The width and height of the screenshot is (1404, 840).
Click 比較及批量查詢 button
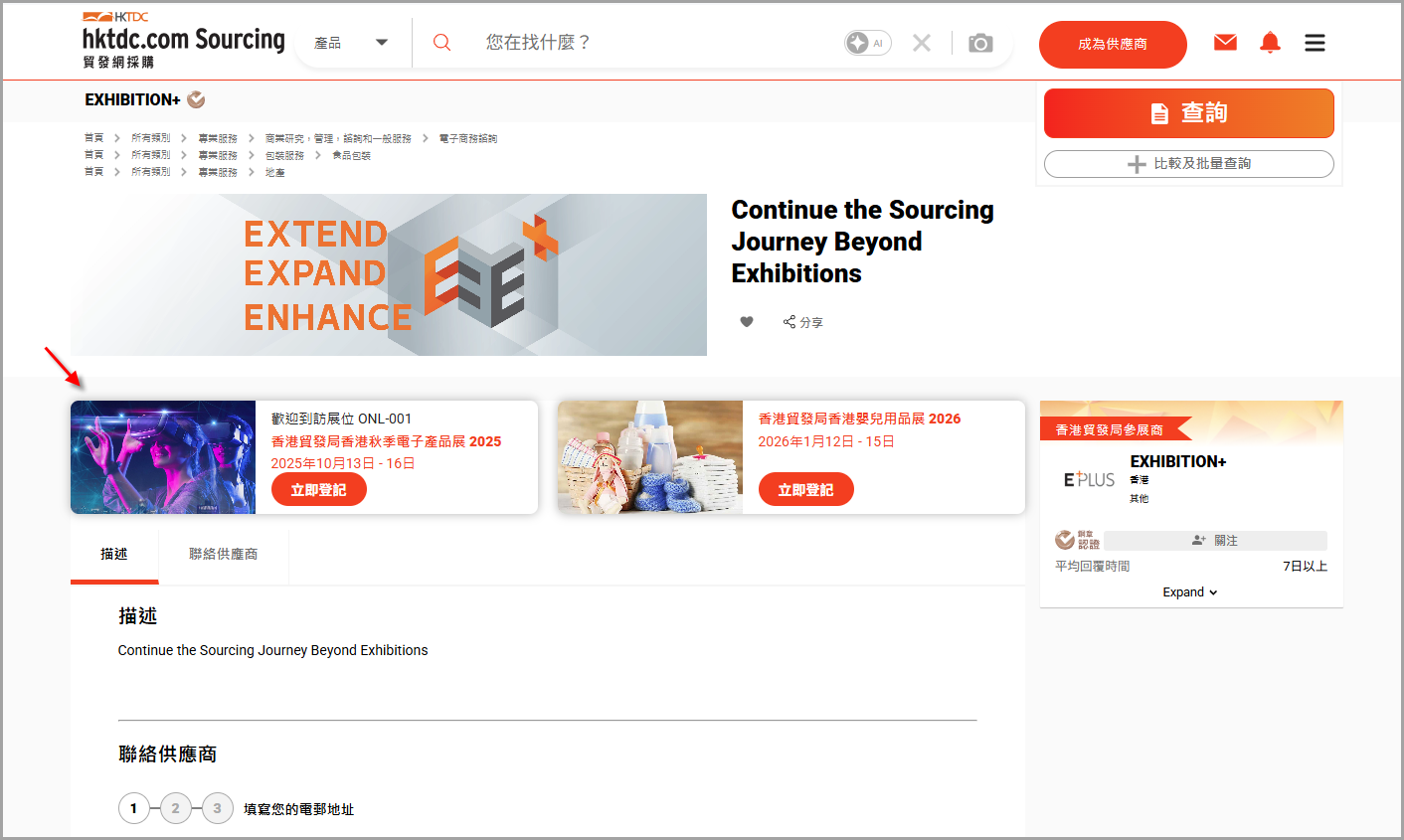pos(1188,164)
